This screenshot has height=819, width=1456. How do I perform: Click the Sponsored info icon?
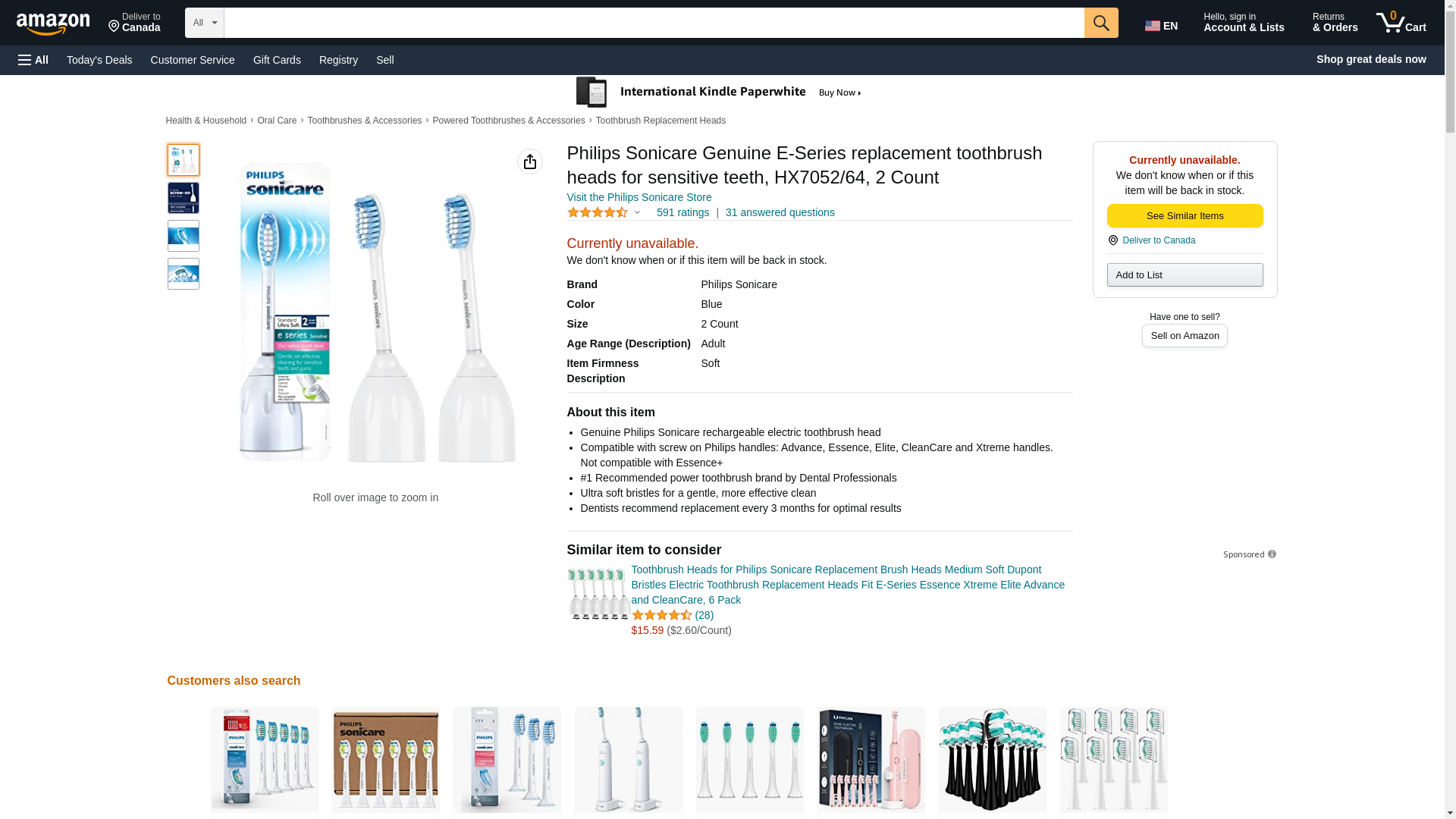[x=1272, y=554]
